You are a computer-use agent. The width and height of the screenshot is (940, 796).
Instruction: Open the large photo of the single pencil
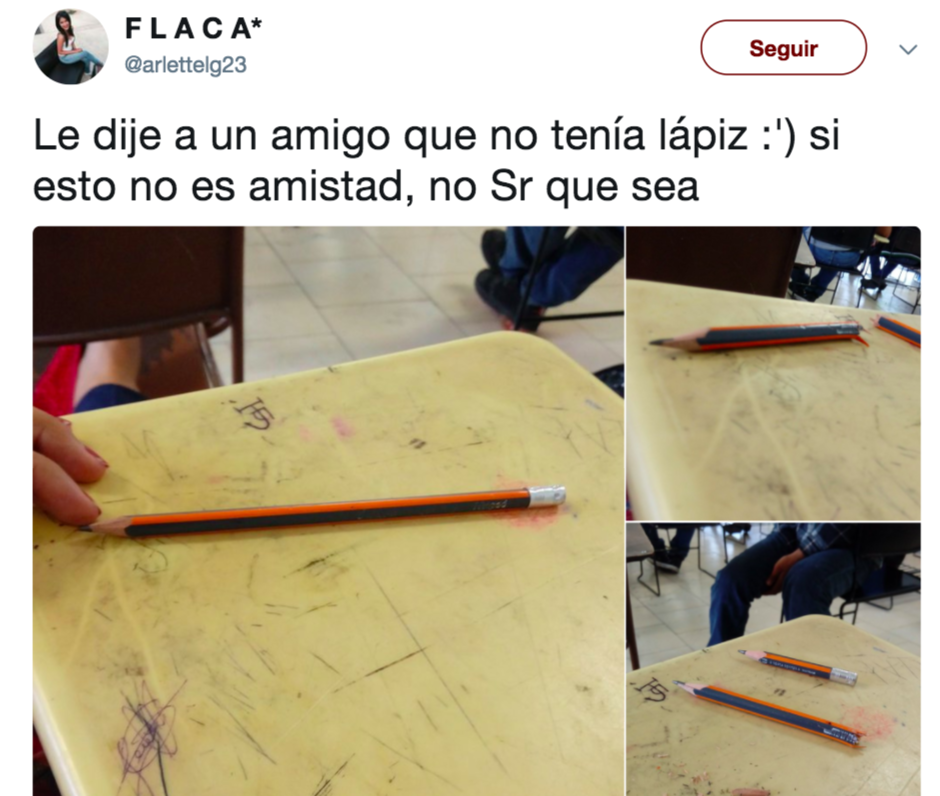(x=328, y=511)
